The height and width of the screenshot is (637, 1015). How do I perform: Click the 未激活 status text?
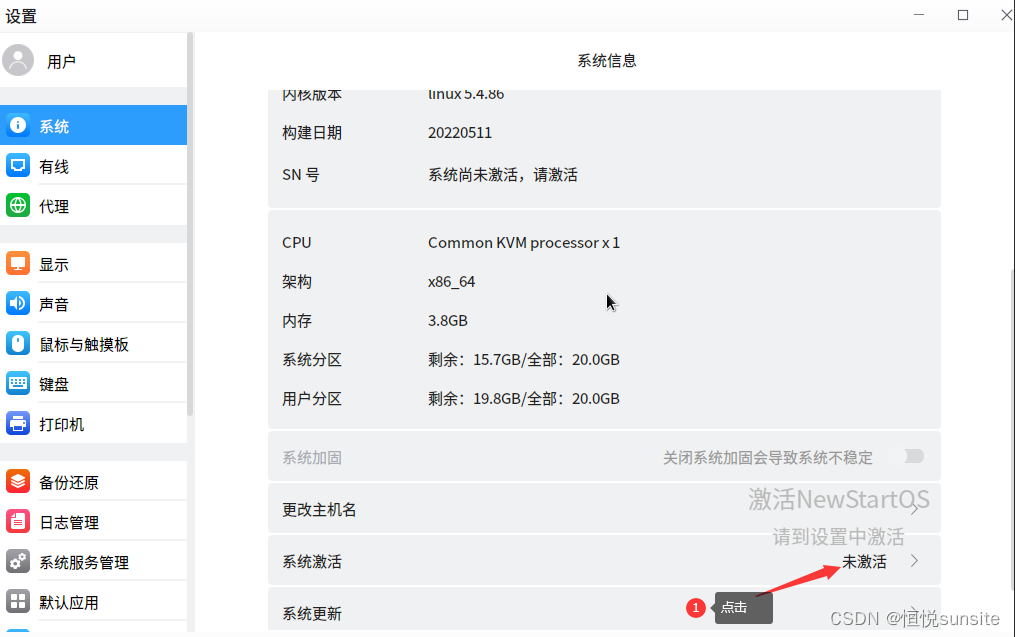864,561
